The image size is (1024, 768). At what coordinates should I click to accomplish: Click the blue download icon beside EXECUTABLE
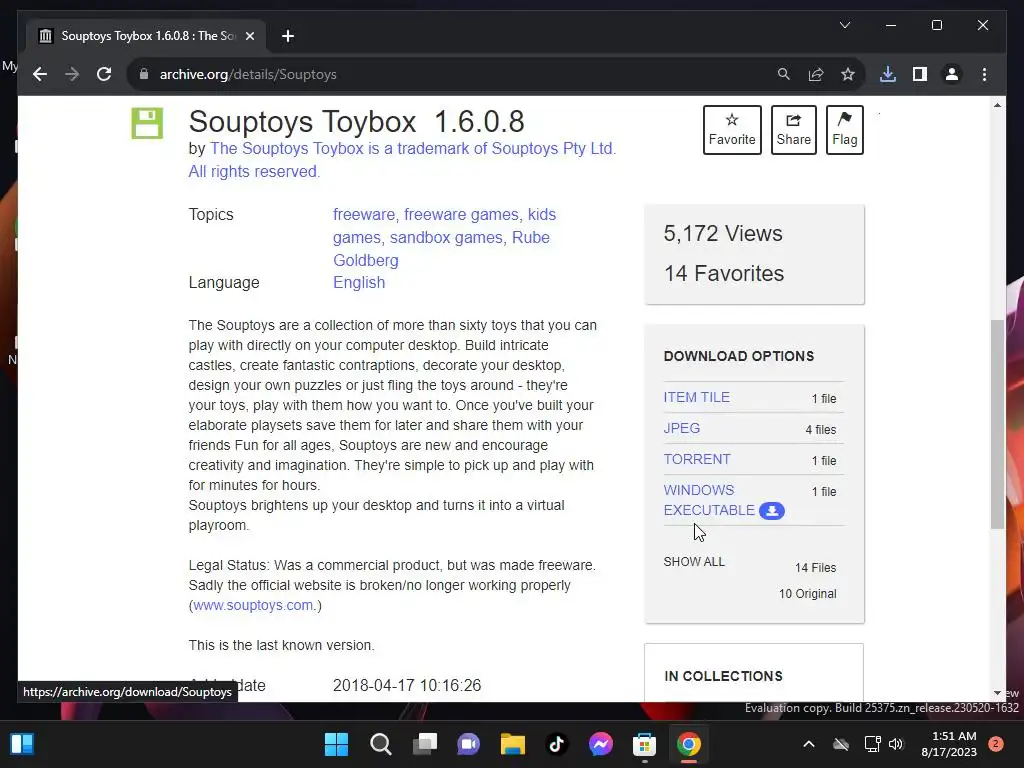coord(771,511)
